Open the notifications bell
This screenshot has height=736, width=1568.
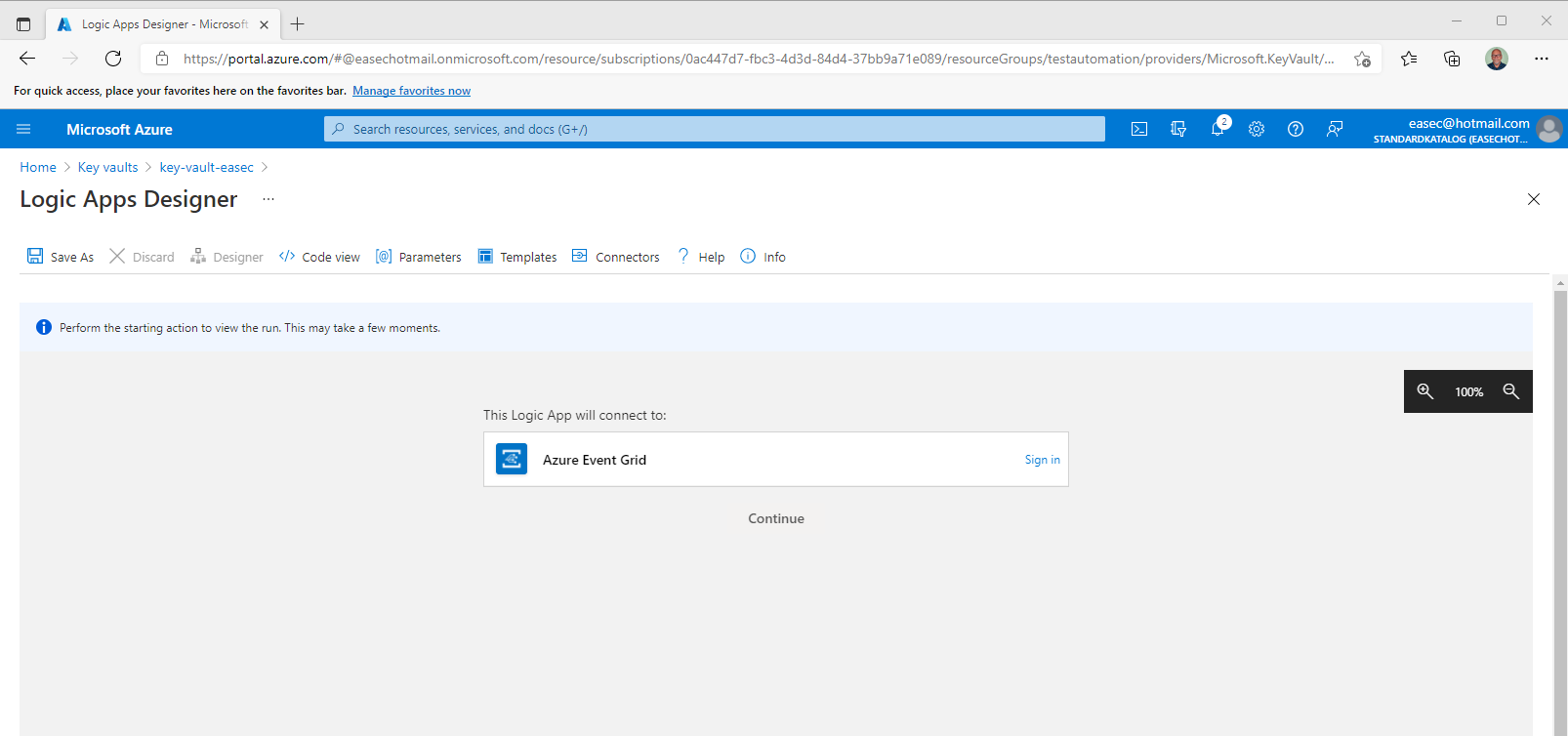[1217, 129]
